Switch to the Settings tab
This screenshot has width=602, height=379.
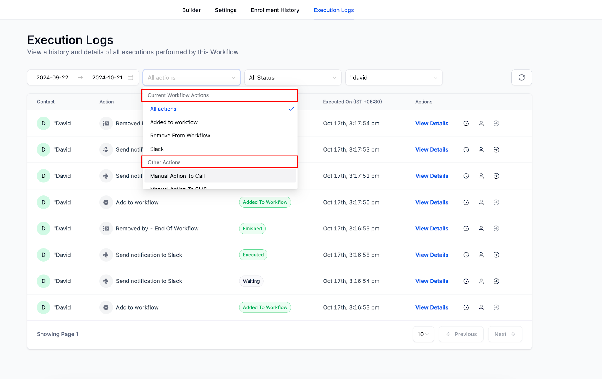tap(225, 10)
